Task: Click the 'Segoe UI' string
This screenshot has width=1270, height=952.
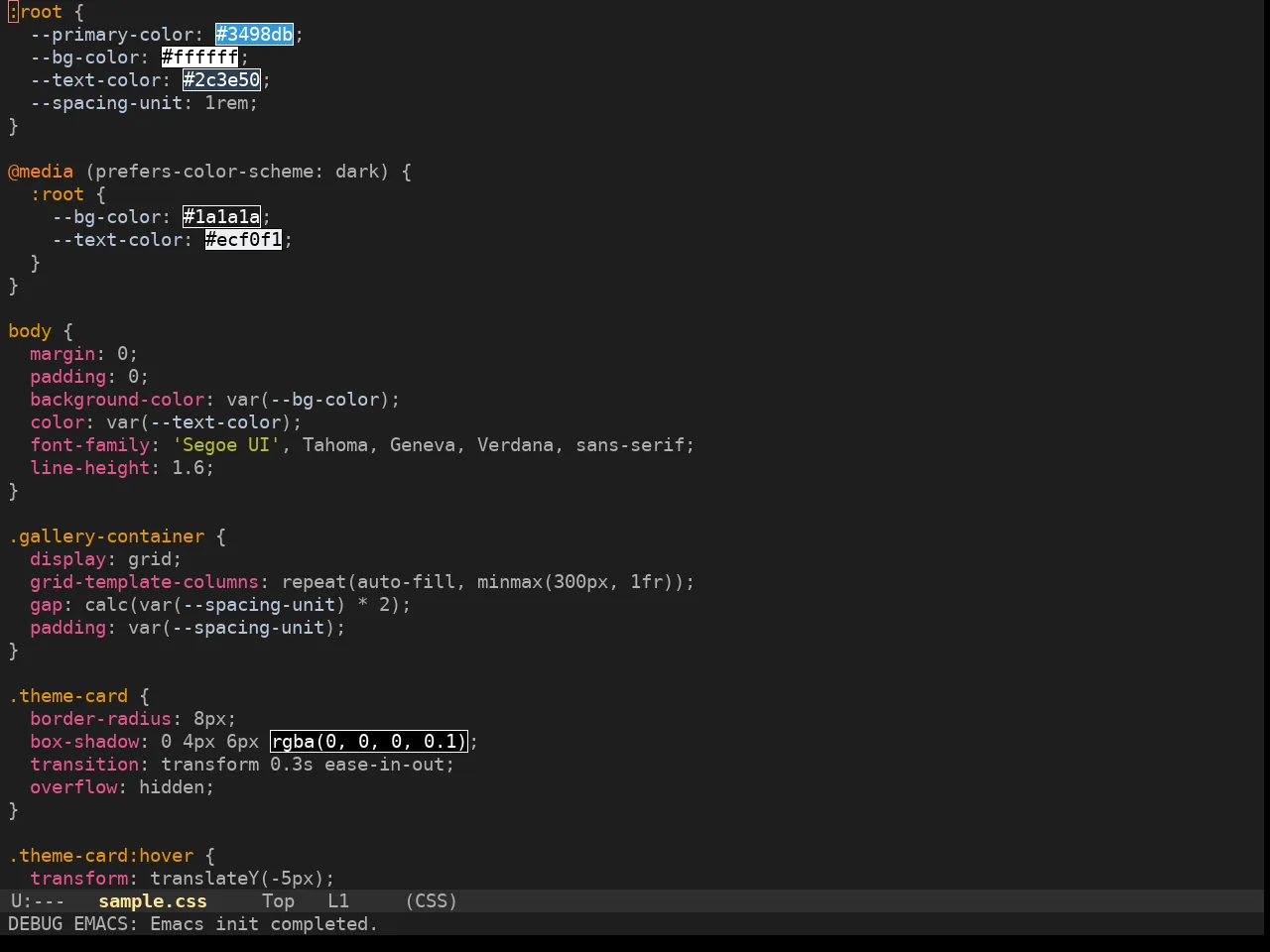Action: click(226, 445)
